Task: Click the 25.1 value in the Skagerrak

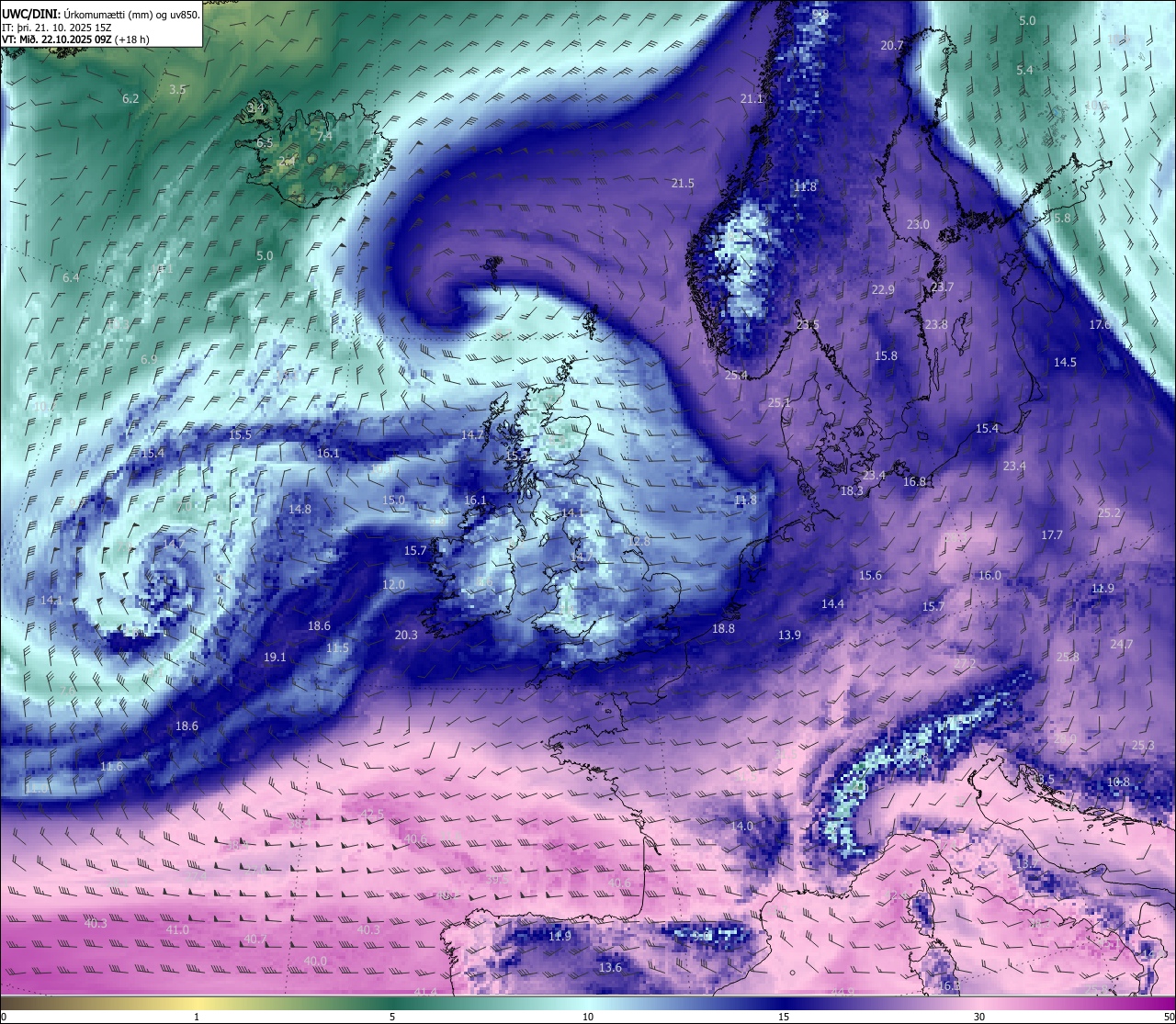Action: pyautogui.click(x=779, y=402)
